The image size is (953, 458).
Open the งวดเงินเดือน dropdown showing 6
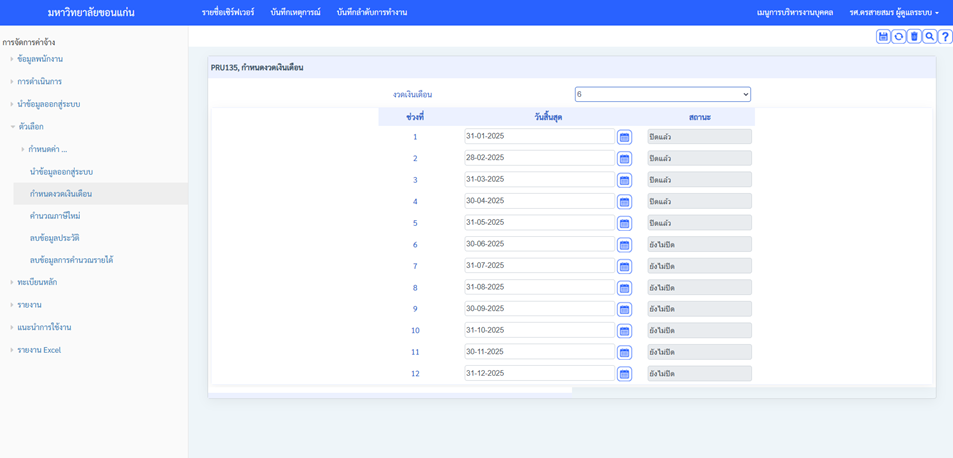[662, 94]
